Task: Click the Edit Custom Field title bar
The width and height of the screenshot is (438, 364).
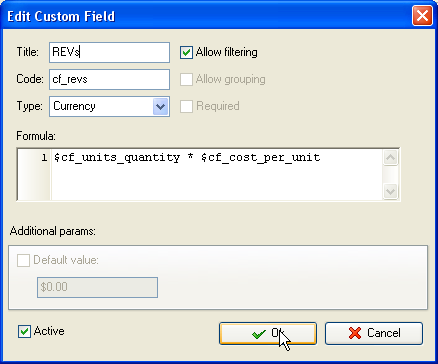Action: (207, 16)
